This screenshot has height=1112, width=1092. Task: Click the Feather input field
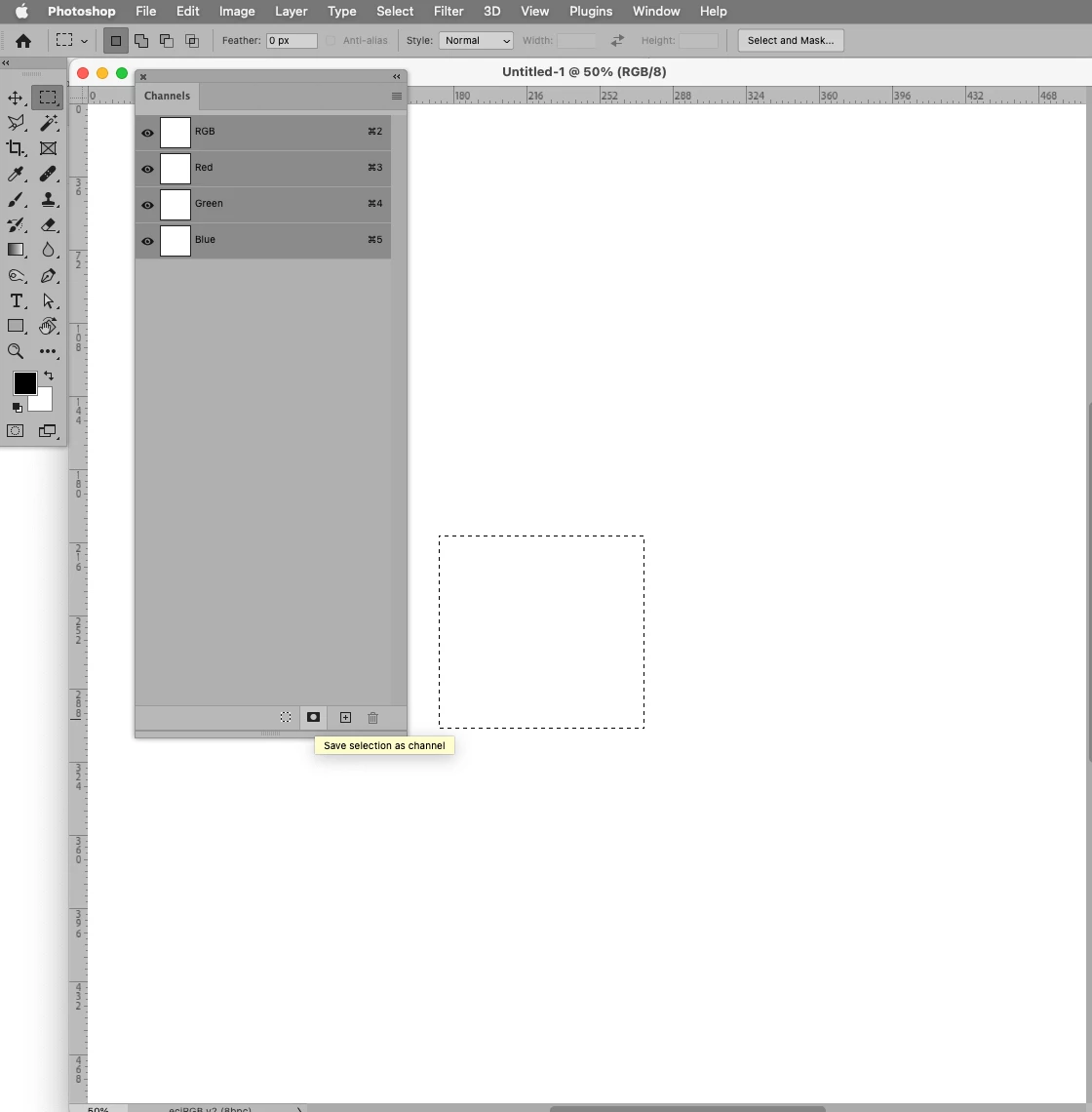click(292, 40)
